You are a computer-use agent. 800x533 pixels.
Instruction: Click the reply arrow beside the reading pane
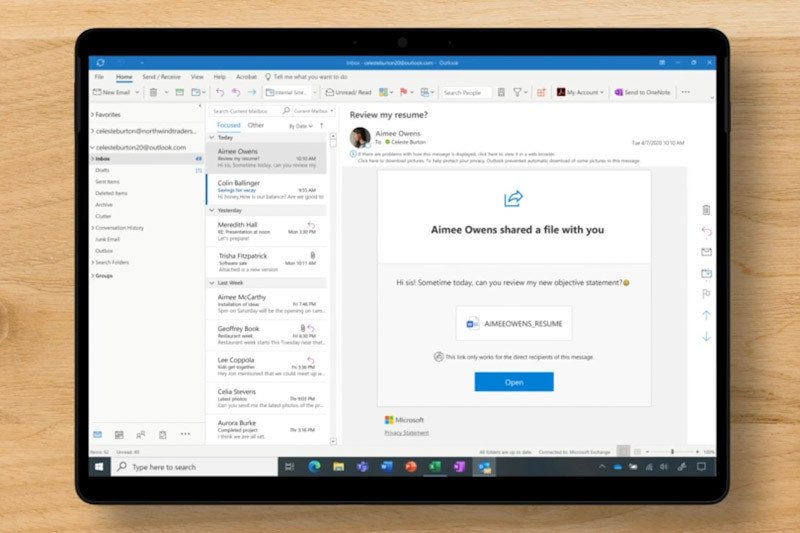[x=706, y=232]
